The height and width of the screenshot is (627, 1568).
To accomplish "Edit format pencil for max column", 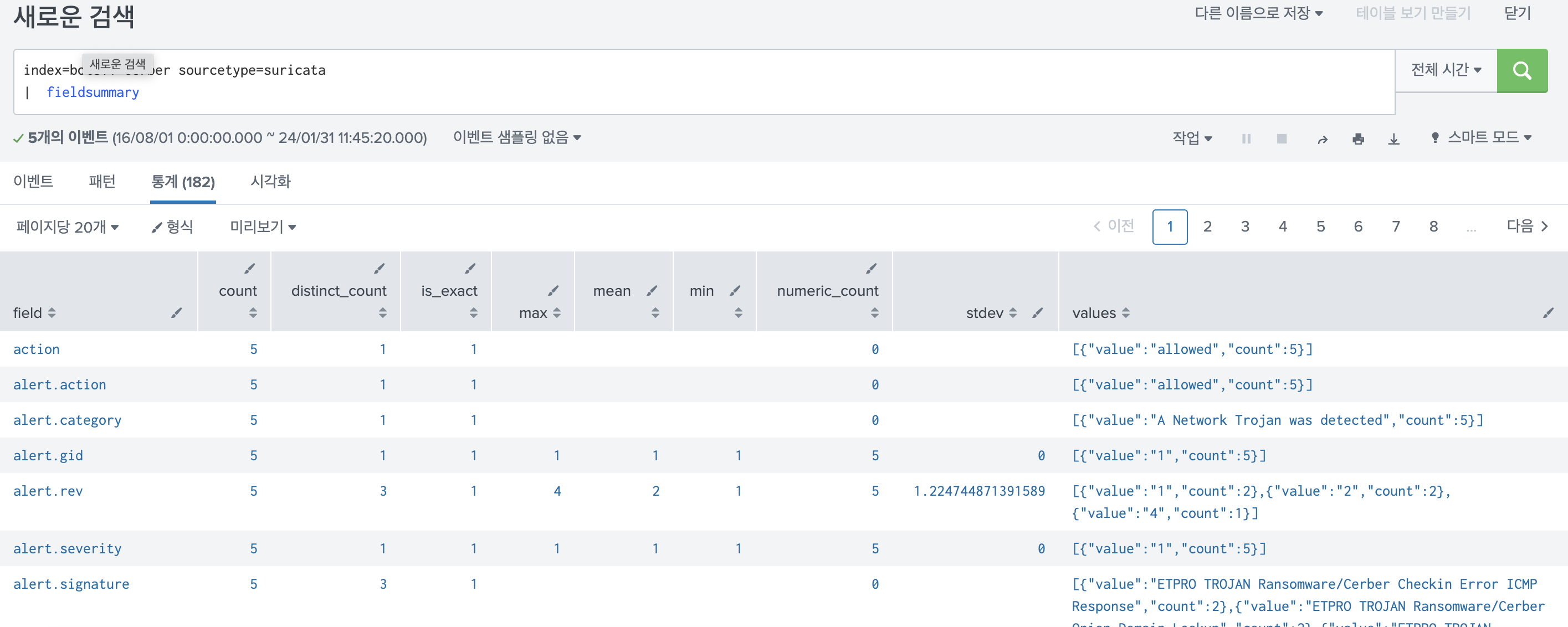I will tap(553, 290).
